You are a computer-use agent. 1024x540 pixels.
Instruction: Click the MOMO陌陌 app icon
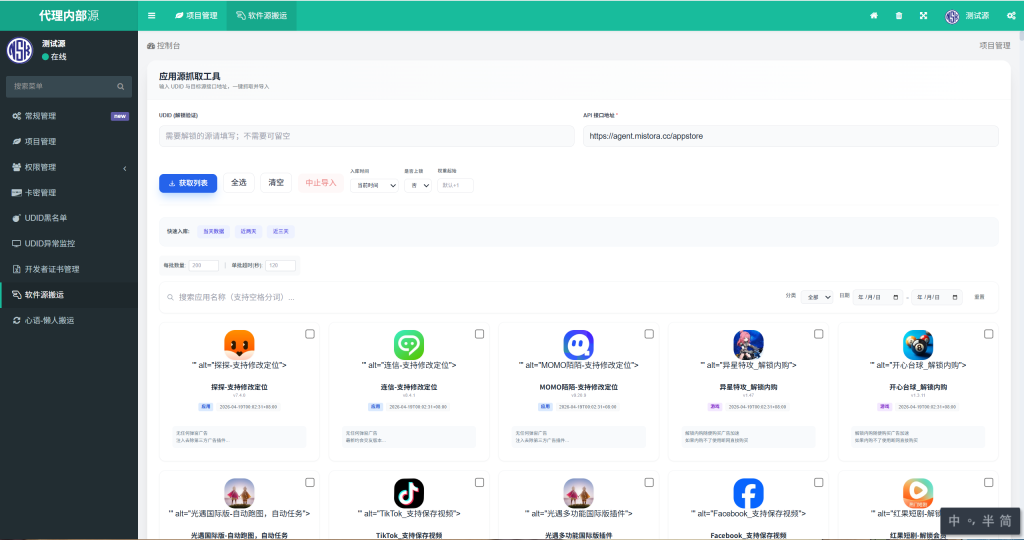click(579, 344)
